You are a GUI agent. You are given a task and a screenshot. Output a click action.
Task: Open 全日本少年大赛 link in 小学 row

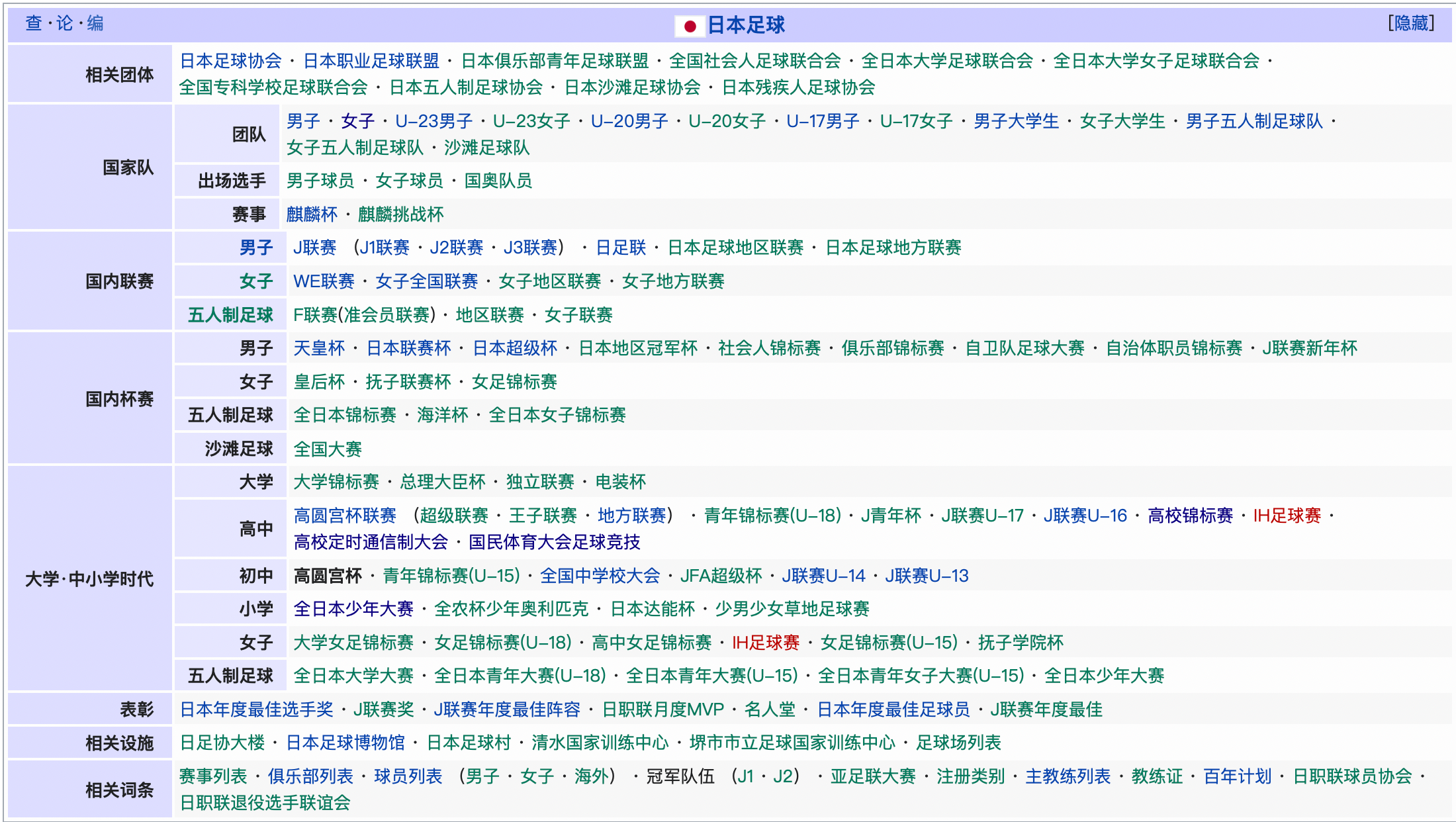353,609
